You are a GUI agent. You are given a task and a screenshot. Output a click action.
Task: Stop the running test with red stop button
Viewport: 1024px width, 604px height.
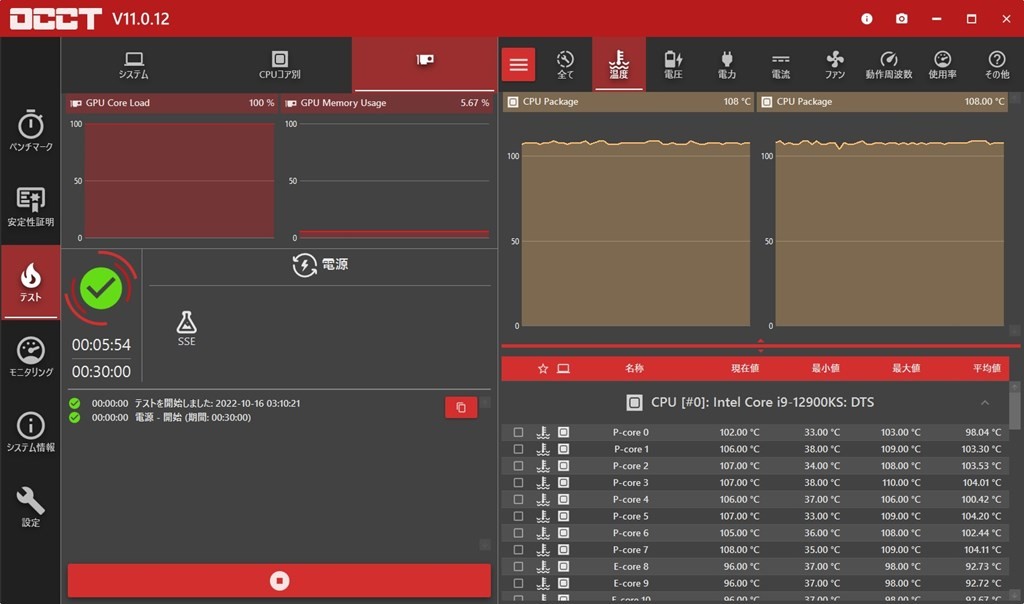tap(279, 580)
